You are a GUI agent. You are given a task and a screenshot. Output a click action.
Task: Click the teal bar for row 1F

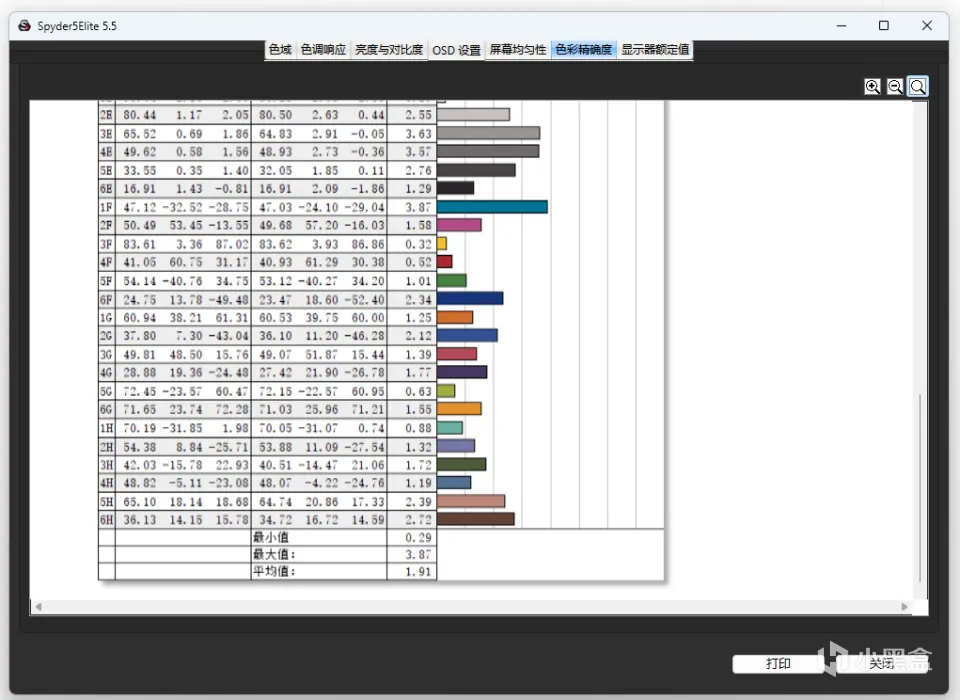point(492,207)
